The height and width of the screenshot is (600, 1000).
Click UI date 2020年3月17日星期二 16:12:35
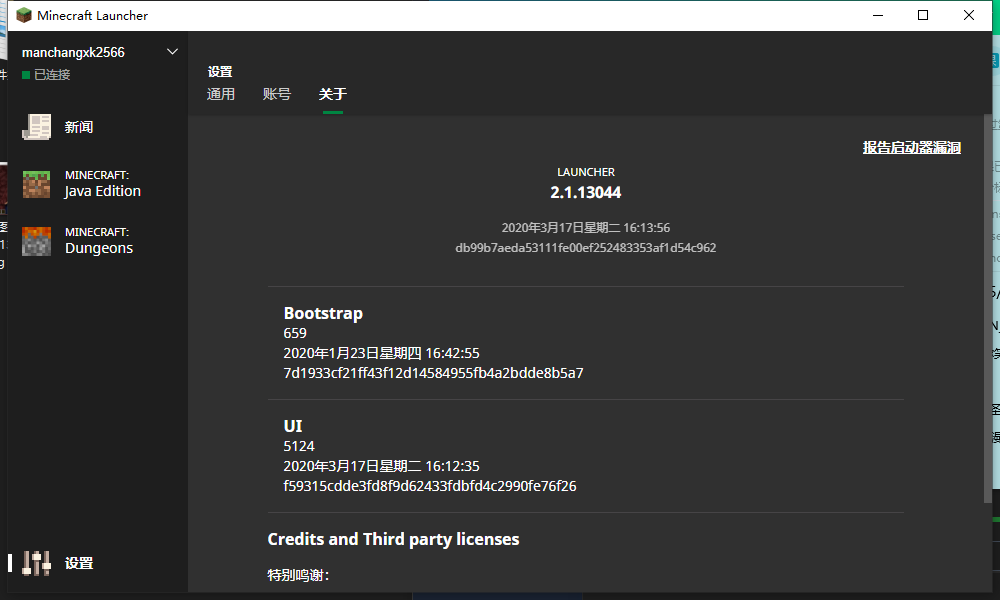[x=381, y=466]
